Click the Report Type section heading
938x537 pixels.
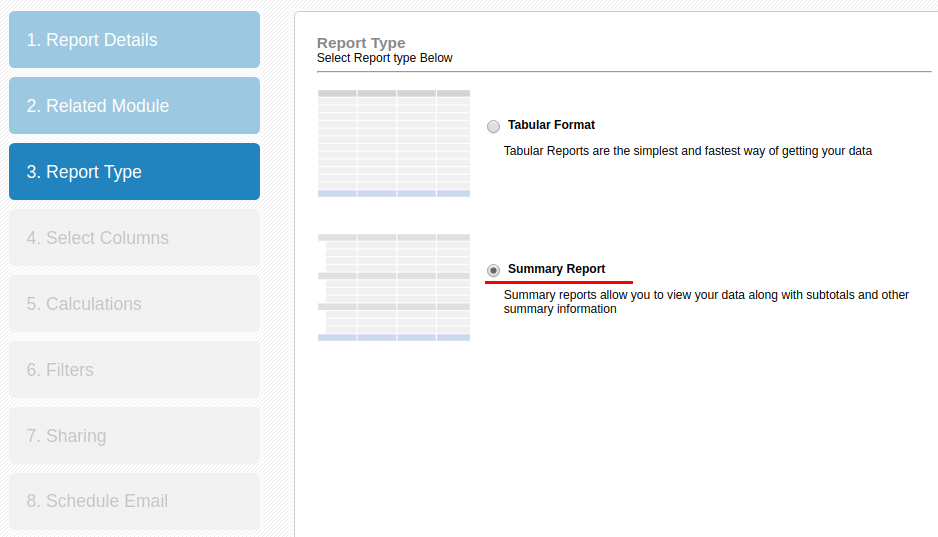(x=361, y=43)
